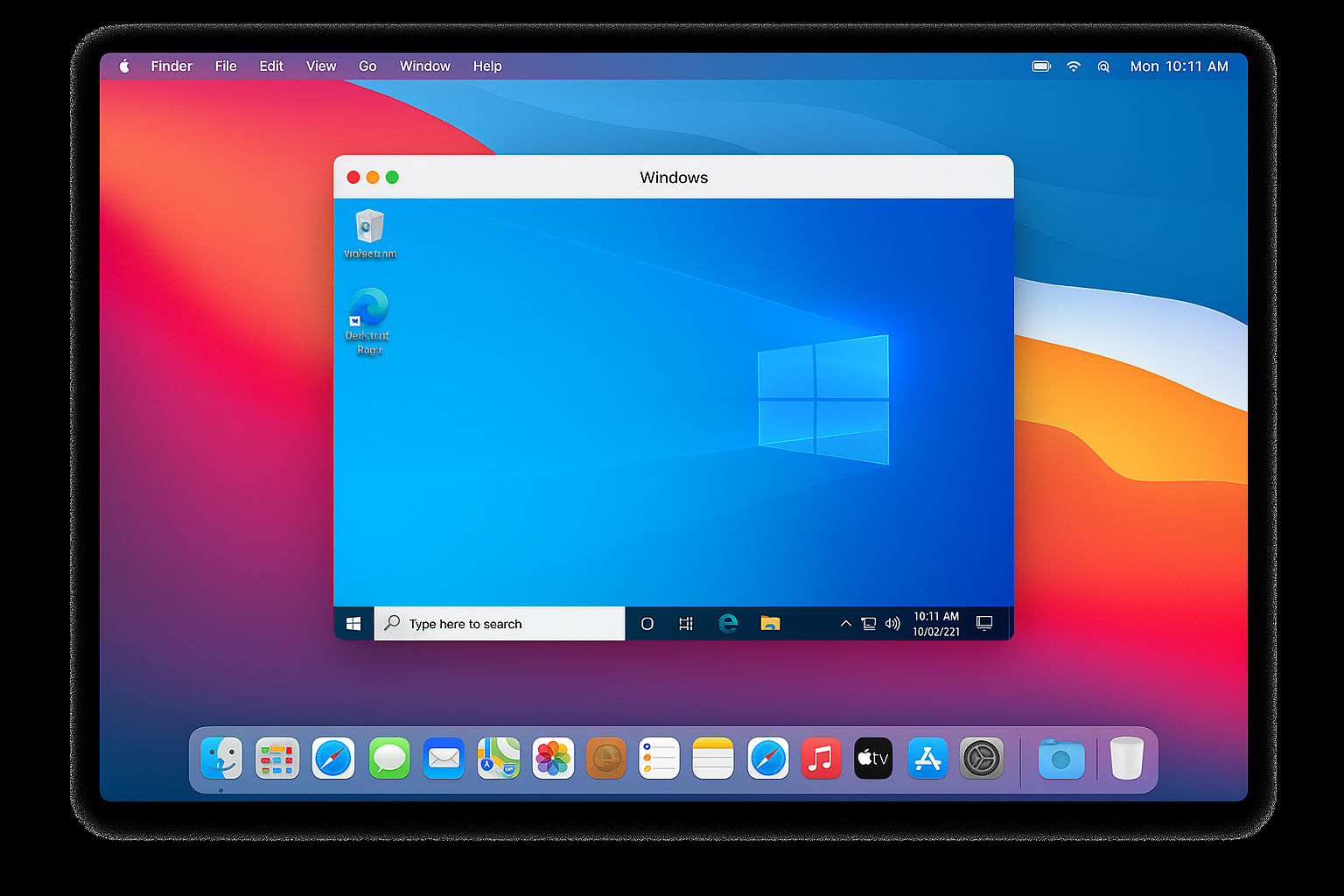Click the Windows taskbar clock 10:11 AM

936,624
